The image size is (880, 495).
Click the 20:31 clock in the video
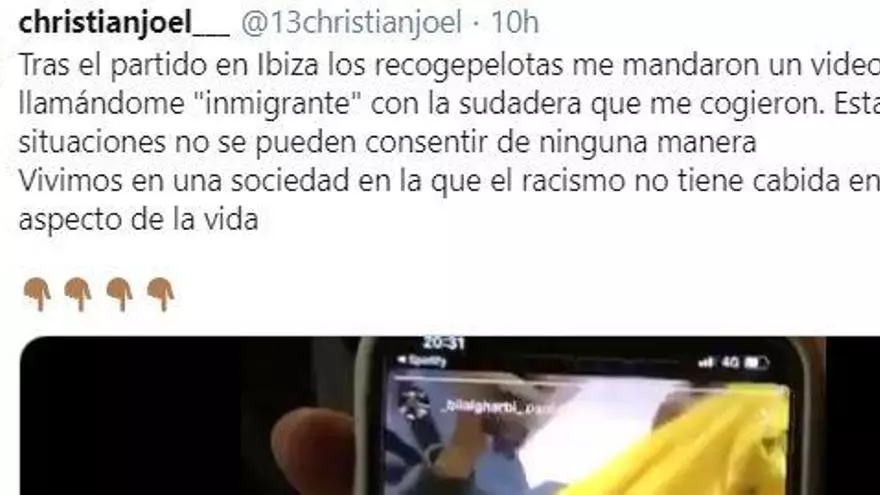pyautogui.click(x=444, y=343)
